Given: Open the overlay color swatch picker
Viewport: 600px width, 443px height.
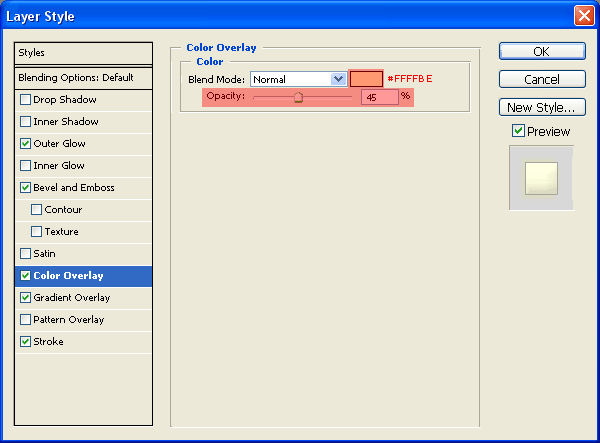Looking at the screenshot, I should coord(366,79).
